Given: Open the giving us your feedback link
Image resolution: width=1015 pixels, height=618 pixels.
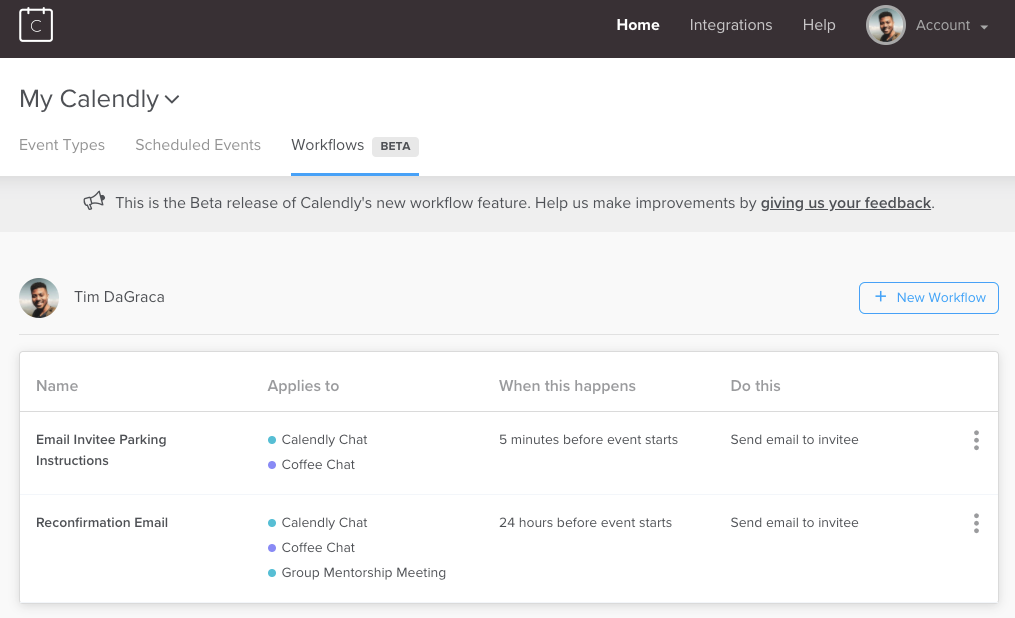Looking at the screenshot, I should pos(845,203).
